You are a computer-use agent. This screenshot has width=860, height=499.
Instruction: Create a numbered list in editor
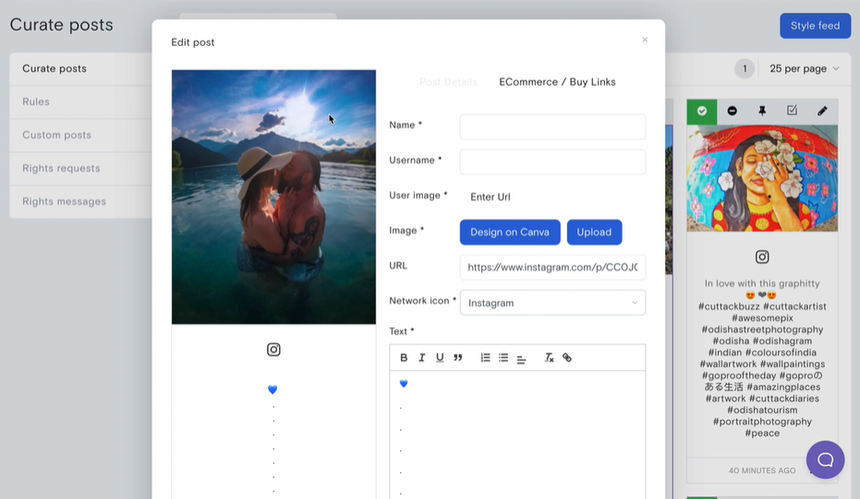point(485,358)
